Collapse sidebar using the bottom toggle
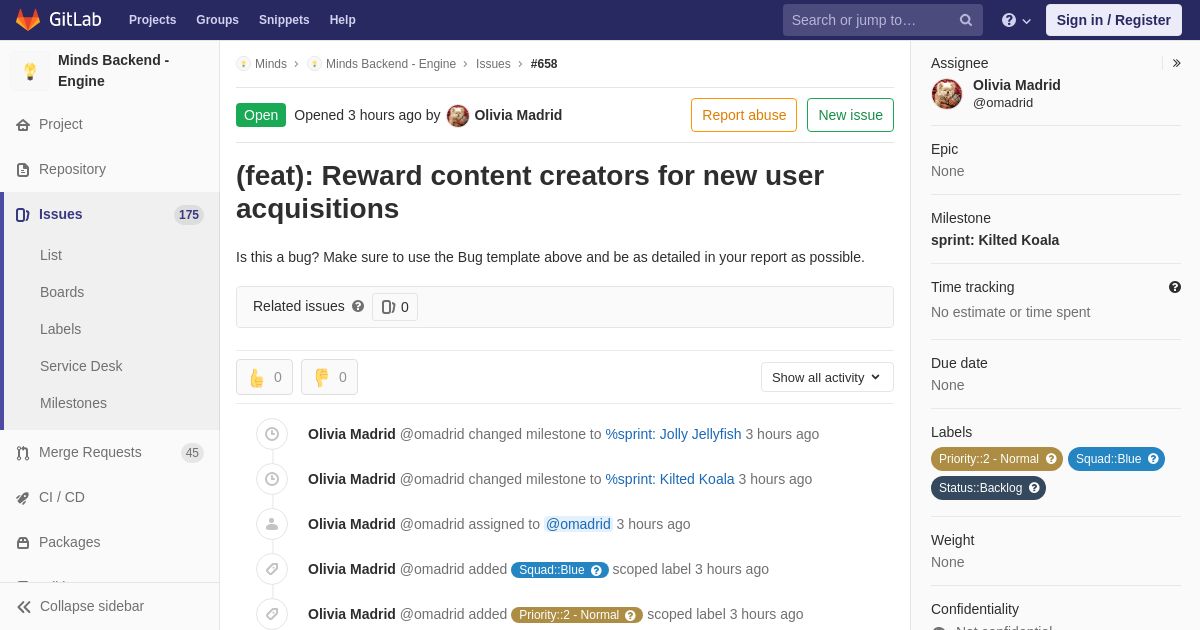1200x630 pixels. pyautogui.click(x=80, y=606)
